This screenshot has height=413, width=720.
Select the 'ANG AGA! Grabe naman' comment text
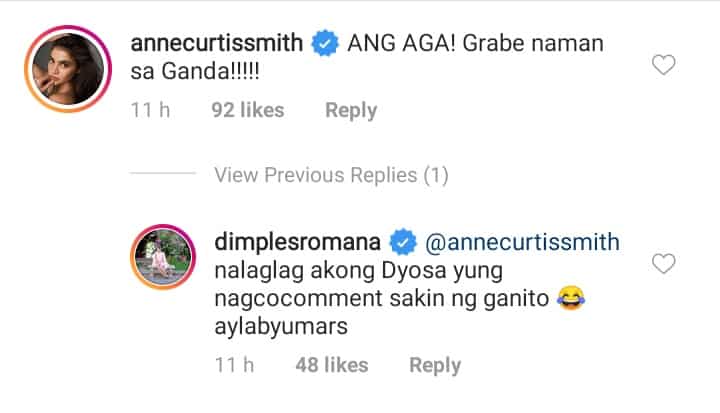(475, 44)
